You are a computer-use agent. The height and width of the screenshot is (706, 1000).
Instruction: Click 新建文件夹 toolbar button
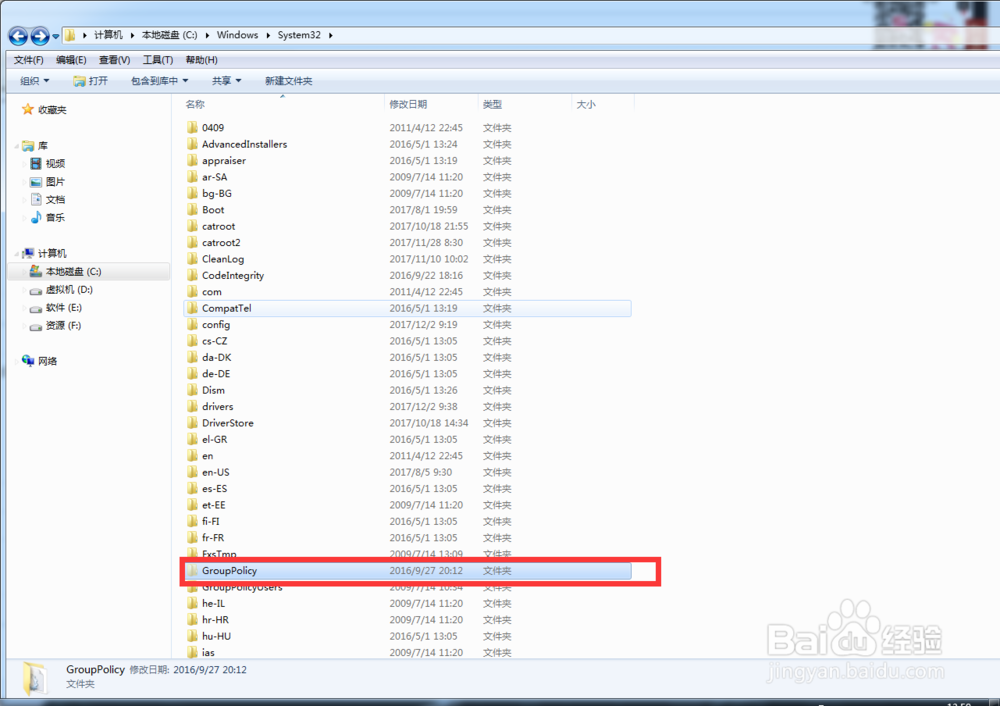pyautogui.click(x=288, y=81)
